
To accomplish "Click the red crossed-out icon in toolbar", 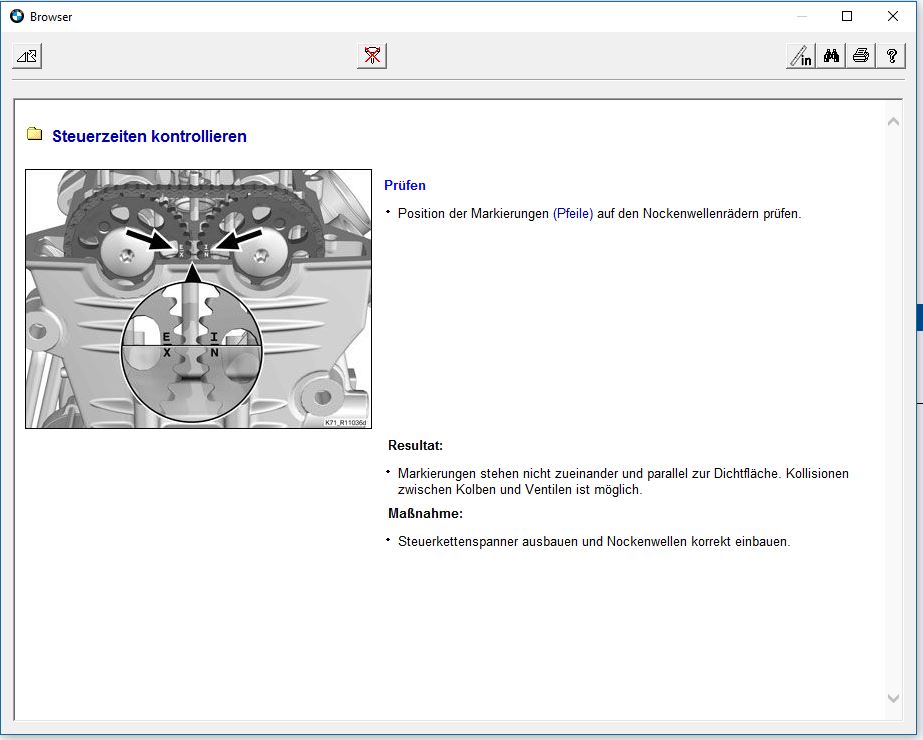I will point(372,56).
